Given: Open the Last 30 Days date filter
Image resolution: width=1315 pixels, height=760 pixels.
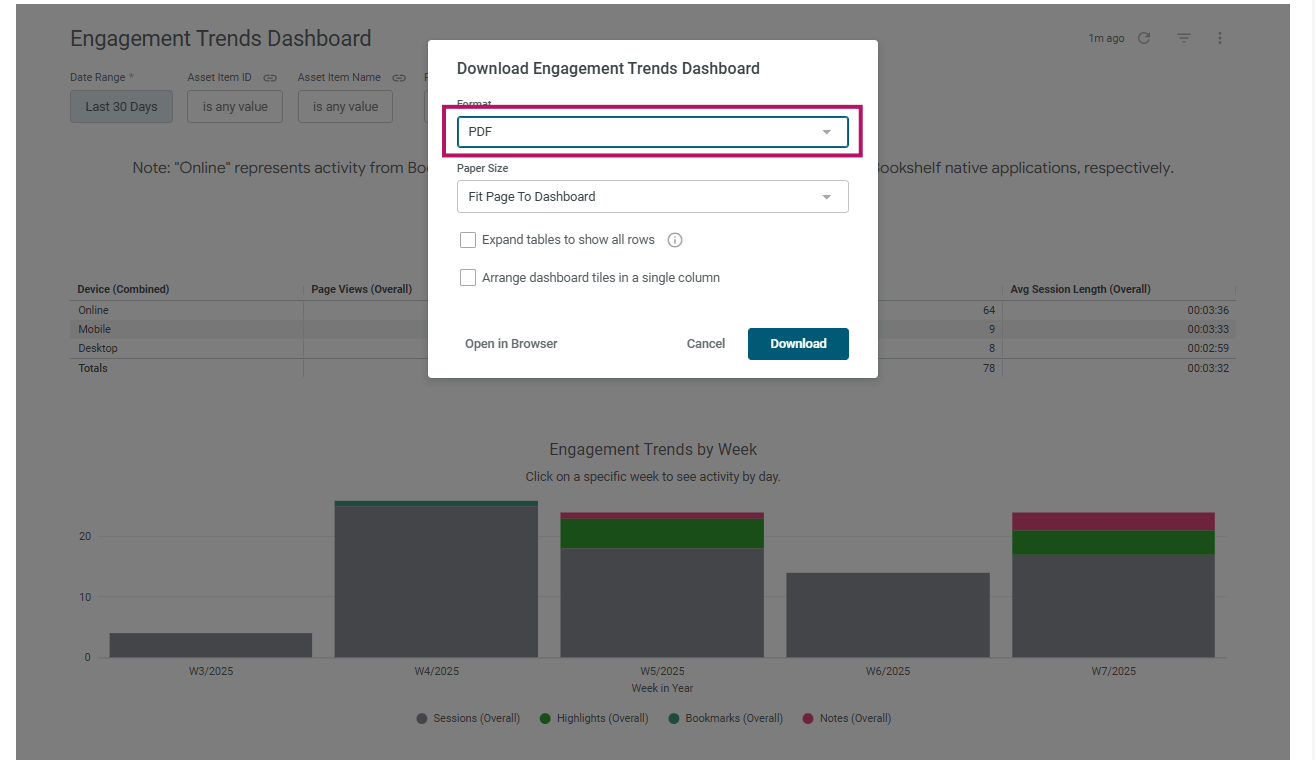Looking at the screenshot, I should point(121,107).
